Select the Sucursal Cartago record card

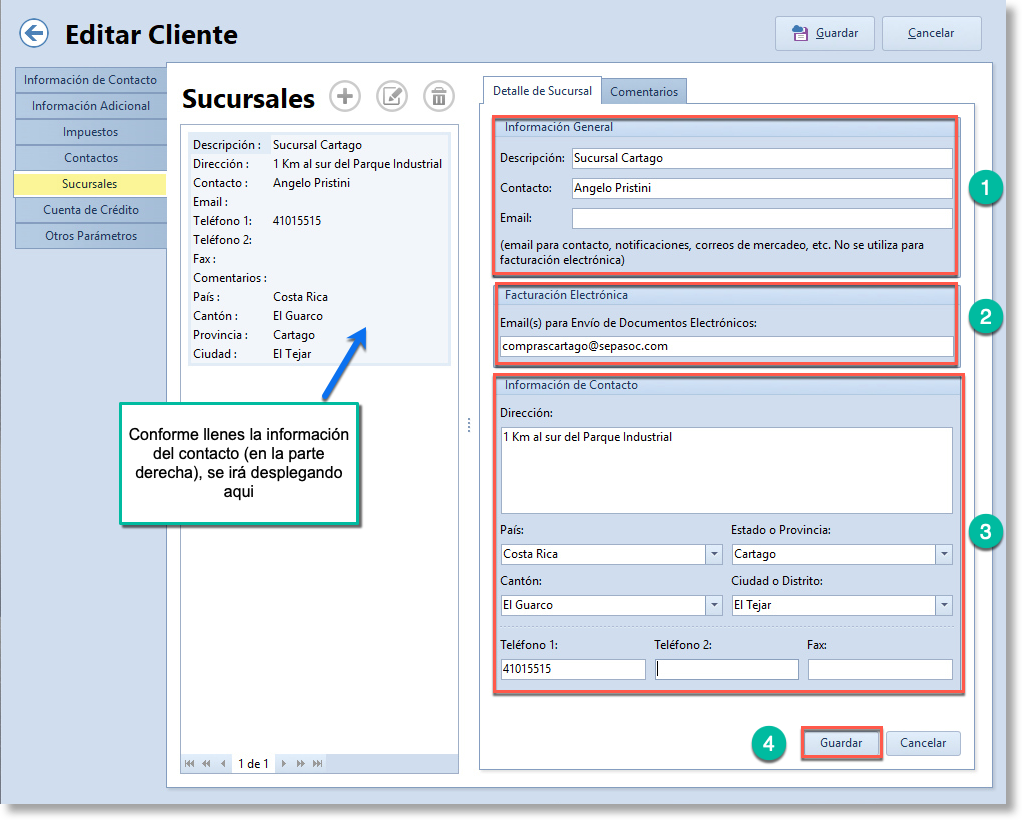click(319, 249)
